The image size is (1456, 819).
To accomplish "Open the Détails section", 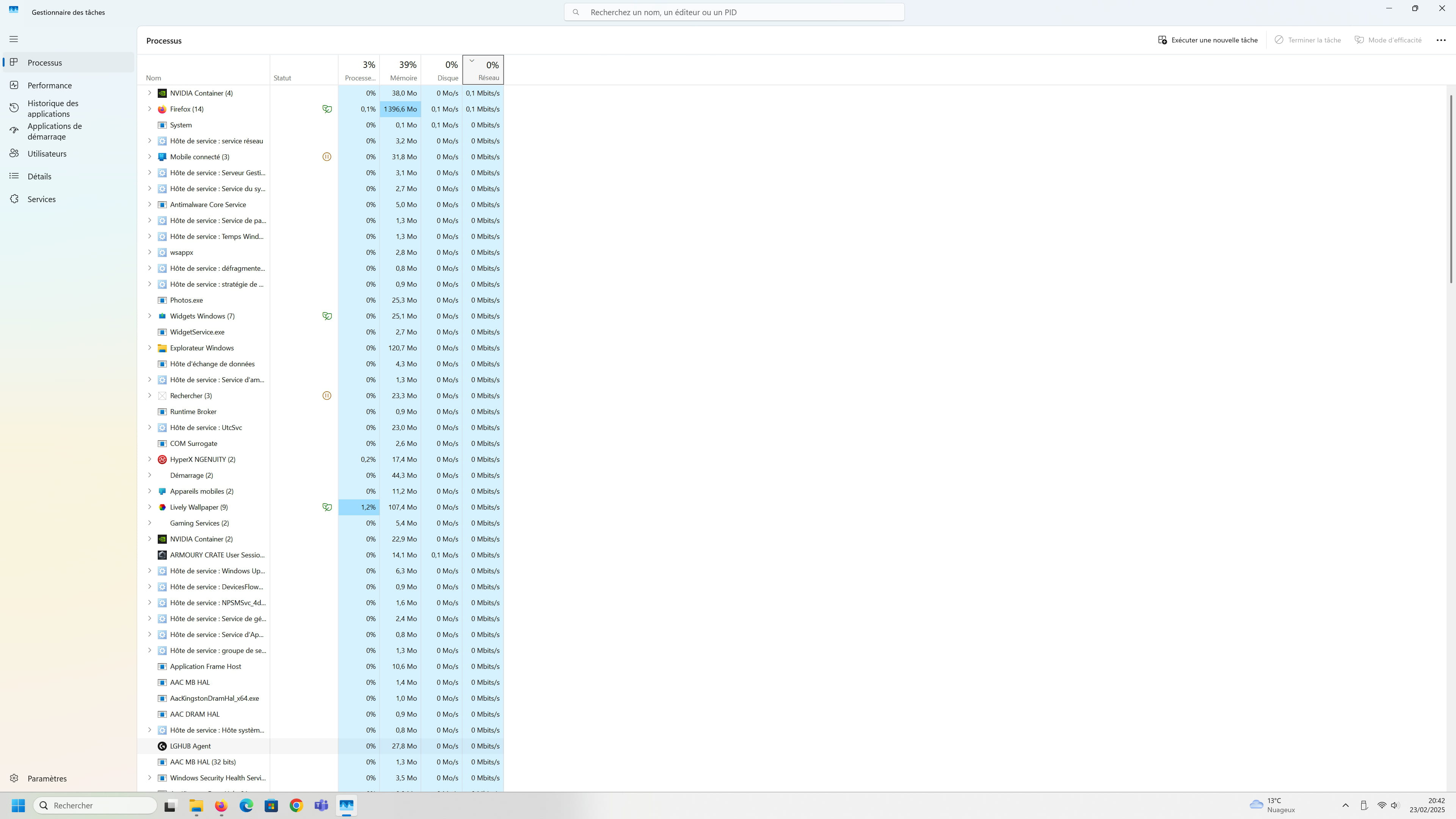I will [x=68, y=176].
